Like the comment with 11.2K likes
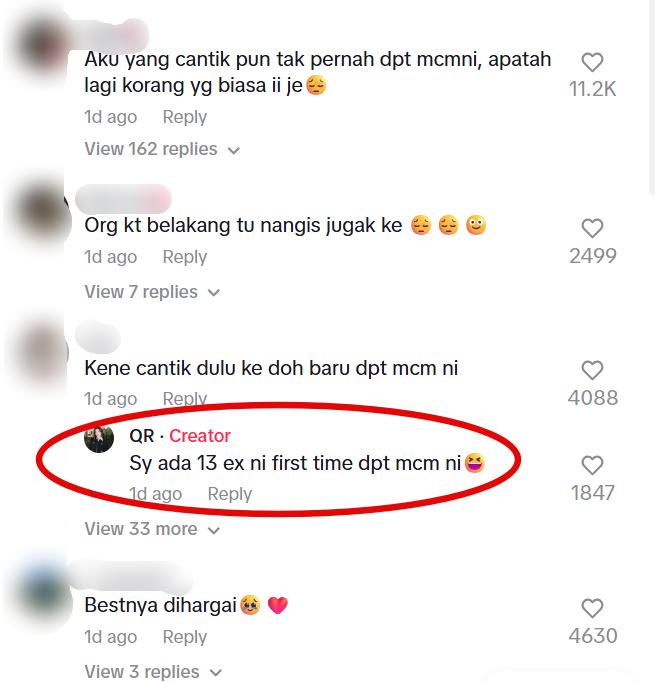 point(592,62)
